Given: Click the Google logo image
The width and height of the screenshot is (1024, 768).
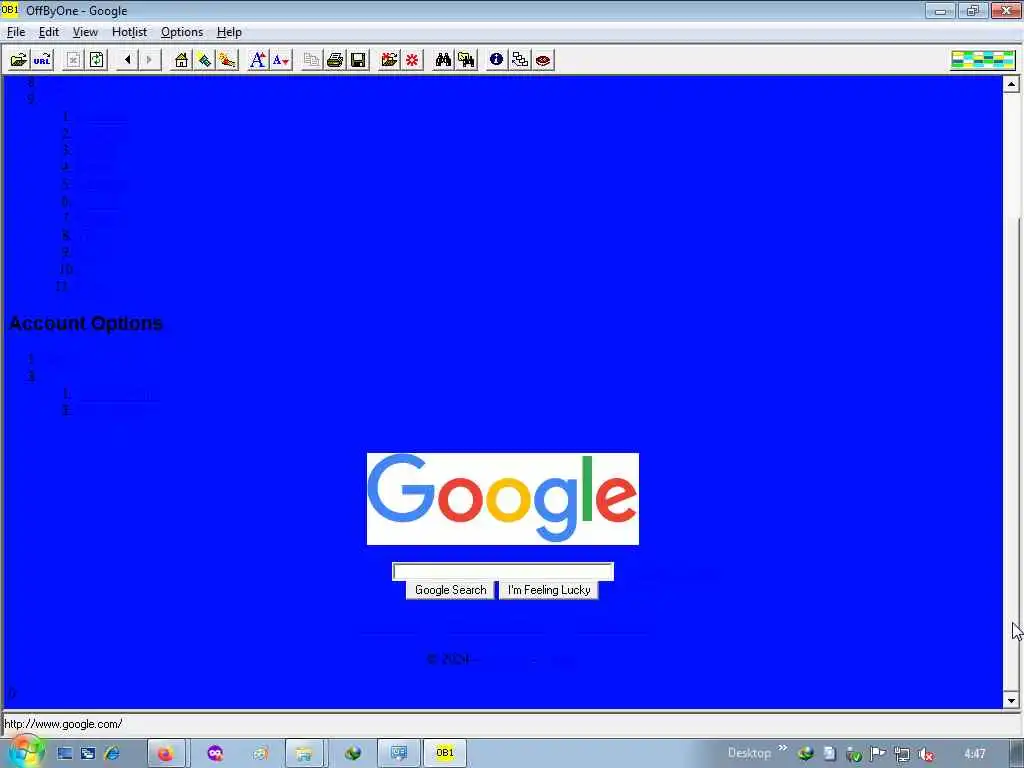Looking at the screenshot, I should [x=503, y=499].
